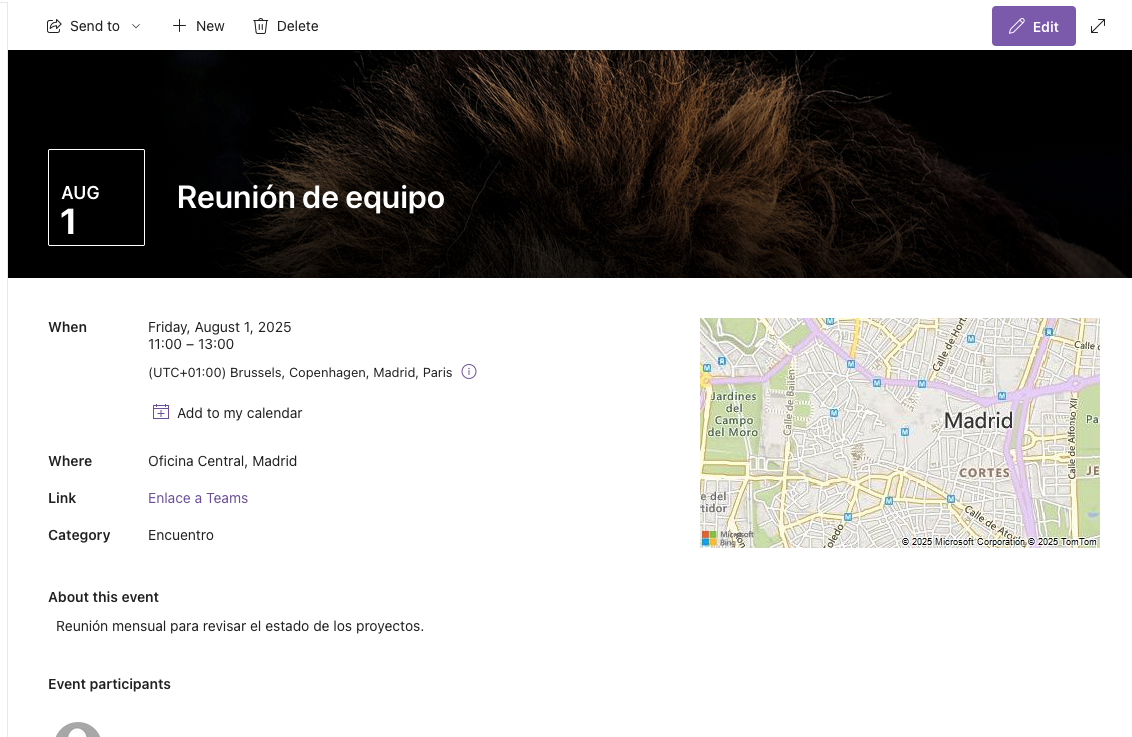Open Enlace a Teams link
1132x737 pixels.
(198, 498)
